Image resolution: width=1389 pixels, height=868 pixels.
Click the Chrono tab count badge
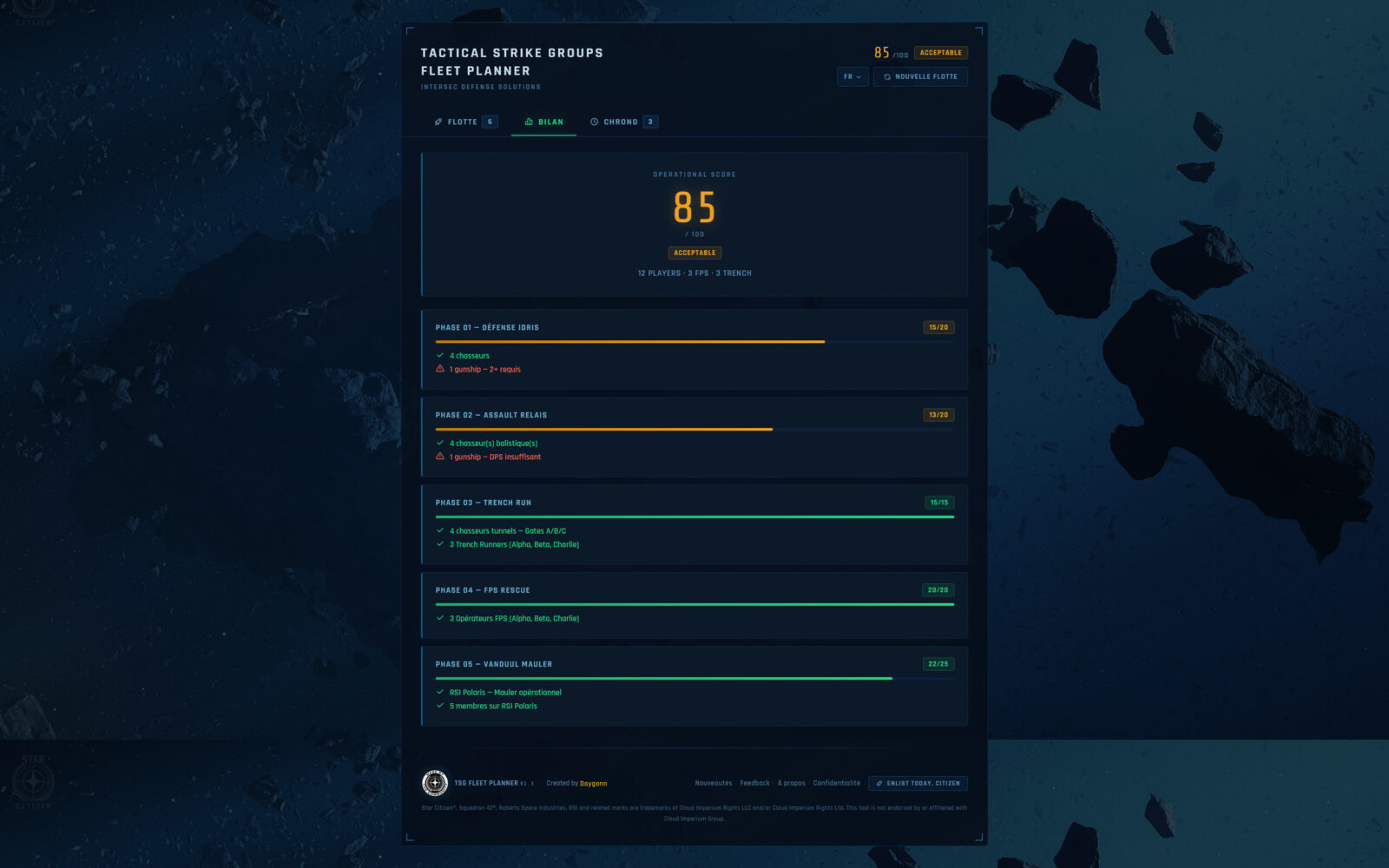(x=650, y=122)
